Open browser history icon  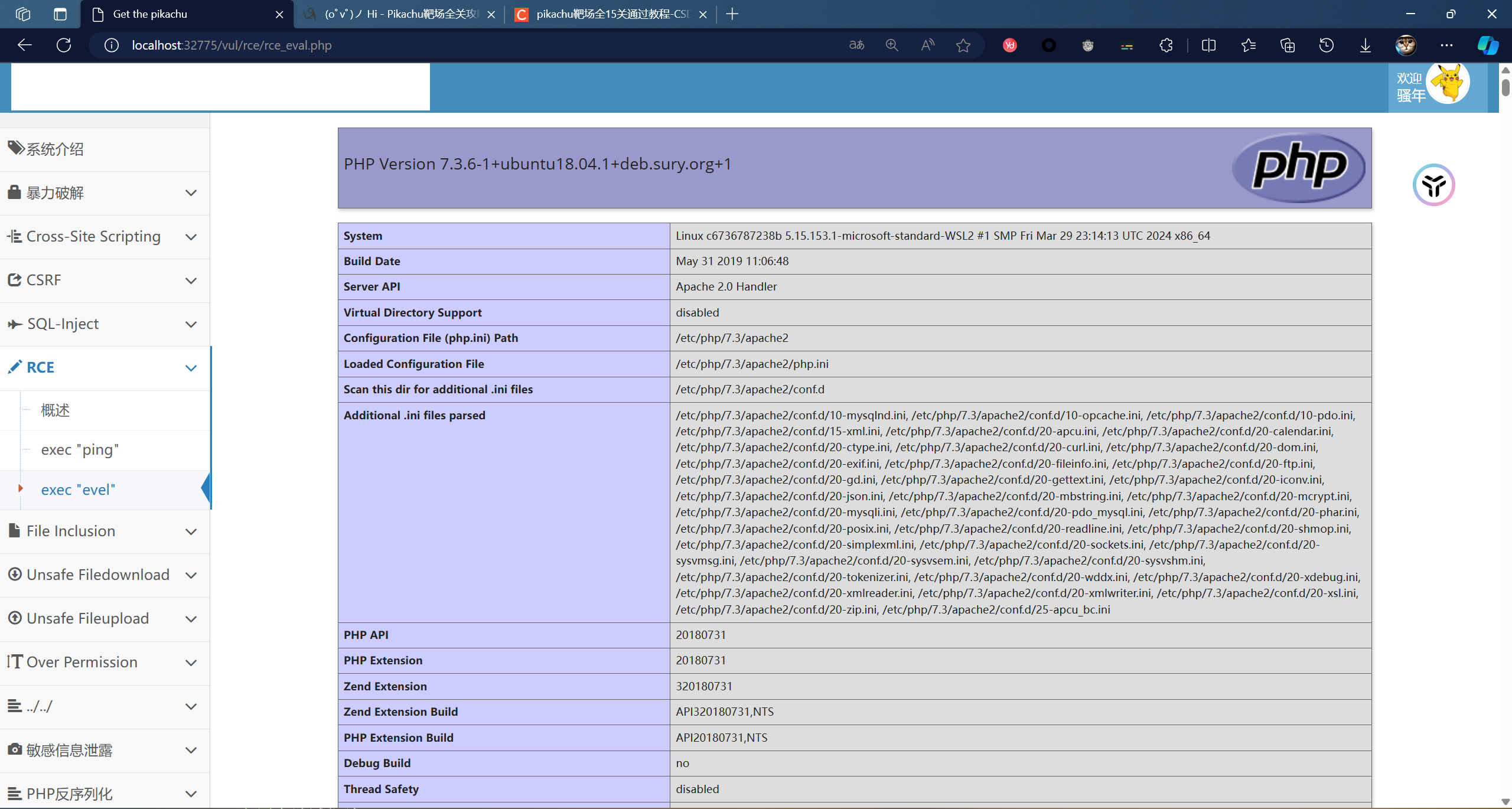(x=1326, y=45)
